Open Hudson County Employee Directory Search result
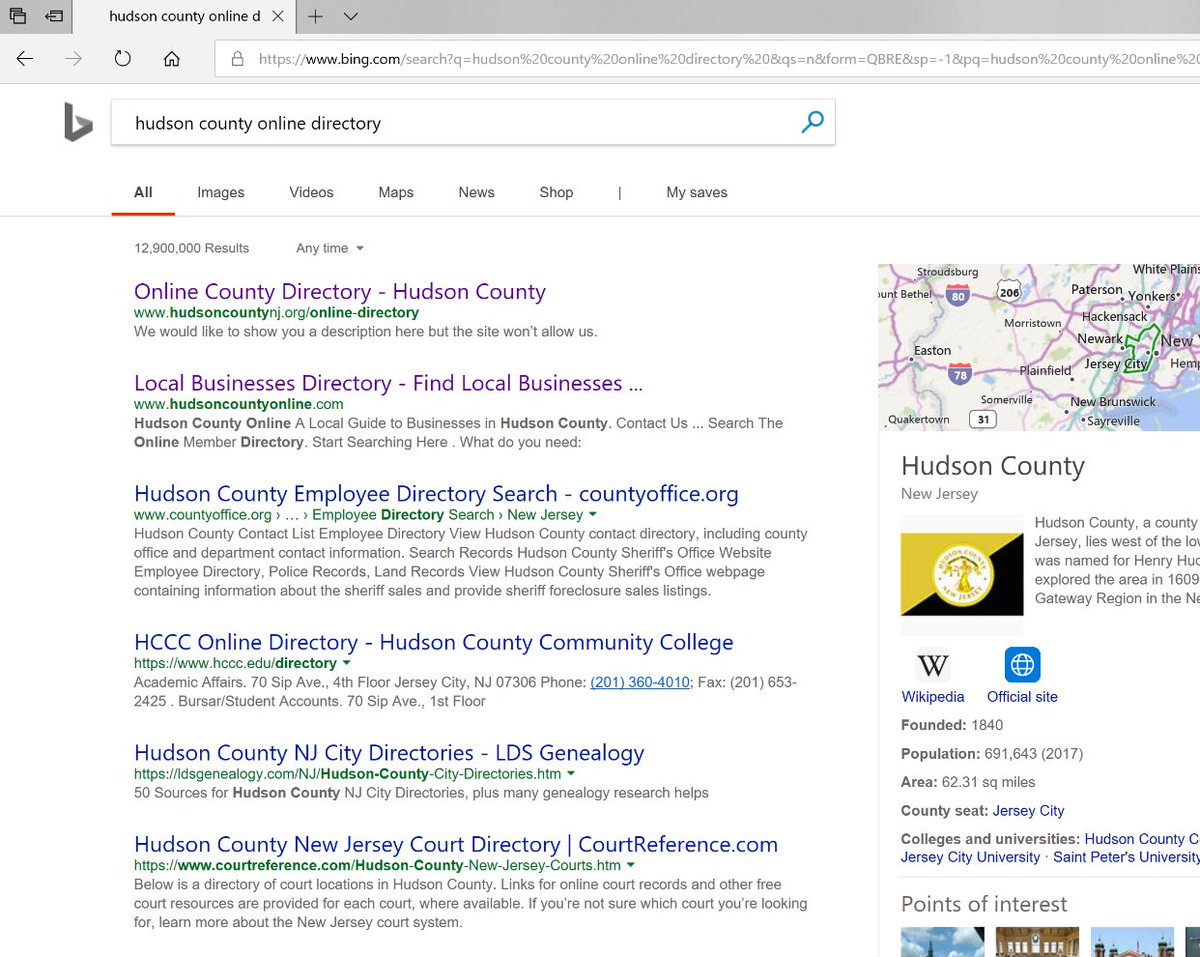 [x=436, y=494]
